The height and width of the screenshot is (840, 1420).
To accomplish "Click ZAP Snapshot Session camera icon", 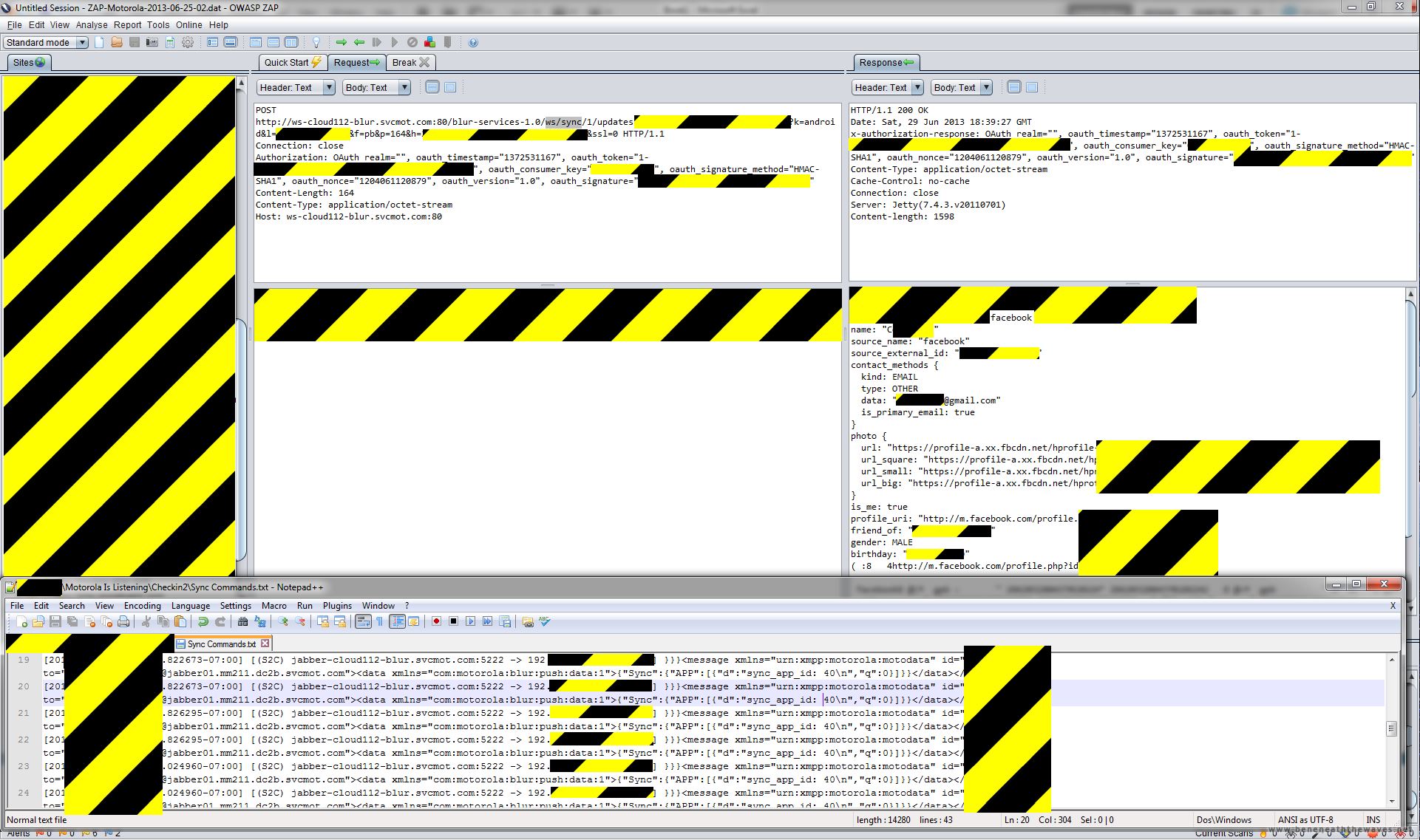I will tap(152, 43).
